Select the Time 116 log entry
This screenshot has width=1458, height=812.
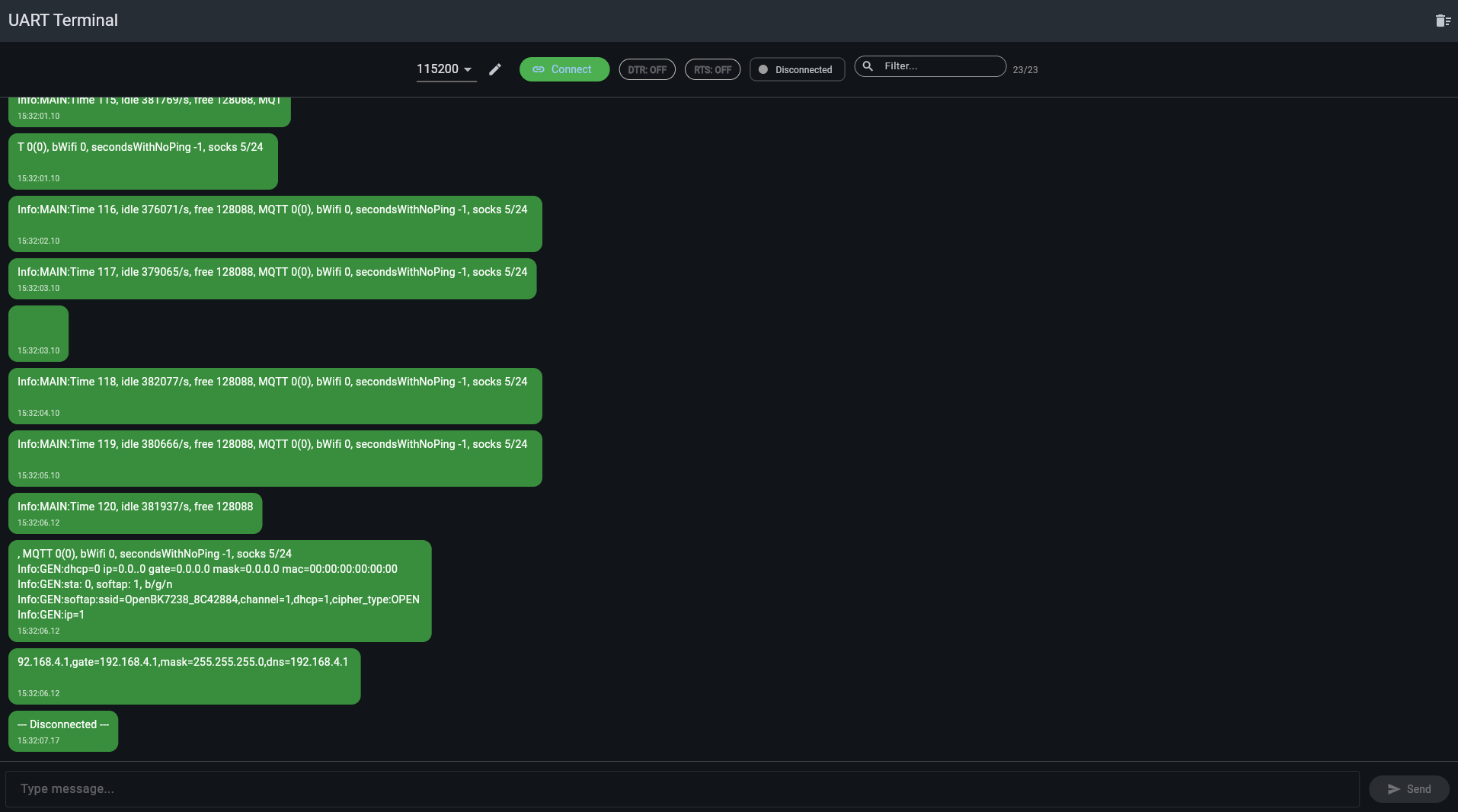275,224
